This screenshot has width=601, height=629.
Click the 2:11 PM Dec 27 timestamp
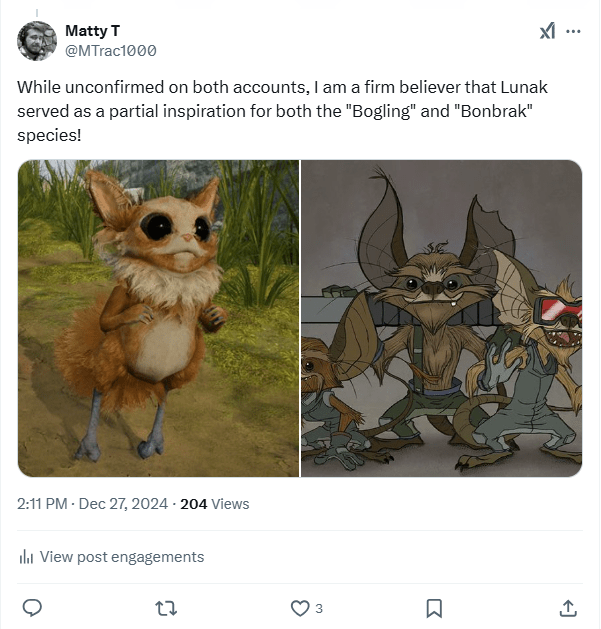pos(94,504)
